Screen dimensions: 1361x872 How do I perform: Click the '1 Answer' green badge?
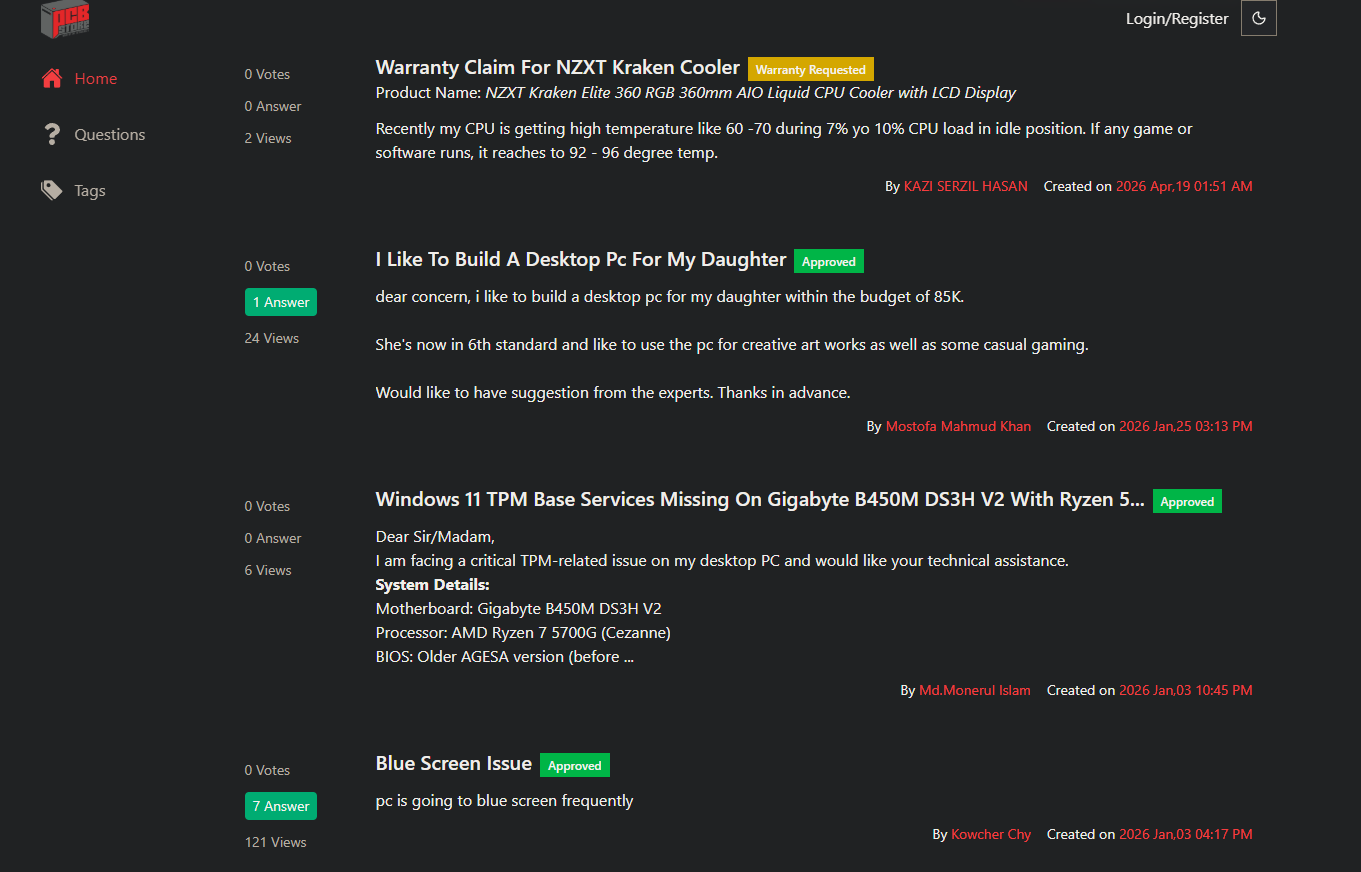(x=281, y=302)
